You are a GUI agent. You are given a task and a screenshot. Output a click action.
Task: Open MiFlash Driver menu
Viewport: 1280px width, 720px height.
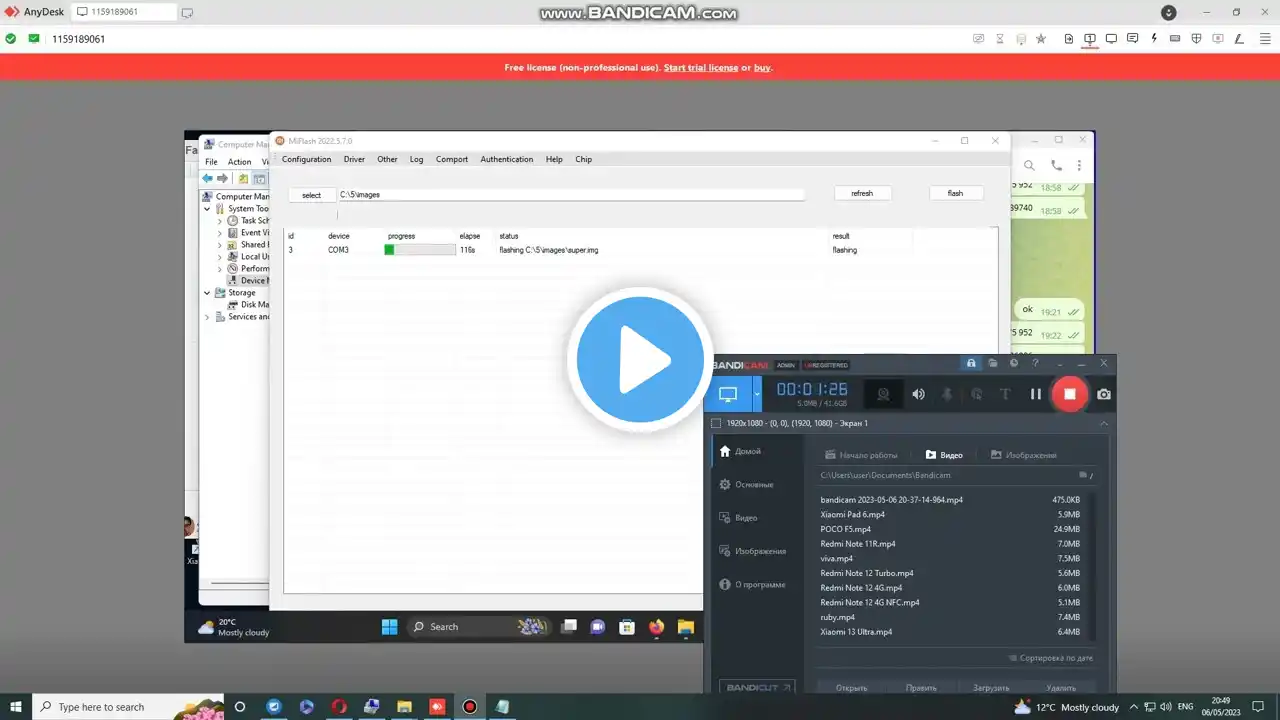coord(354,159)
